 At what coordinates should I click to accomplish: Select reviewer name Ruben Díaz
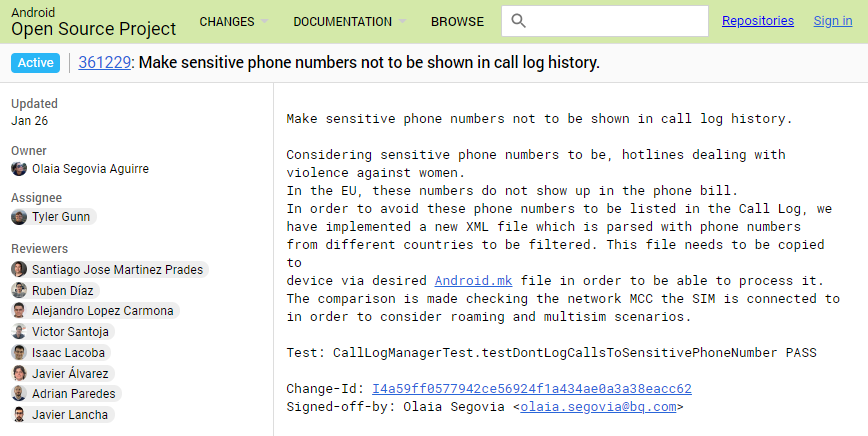coord(63,290)
